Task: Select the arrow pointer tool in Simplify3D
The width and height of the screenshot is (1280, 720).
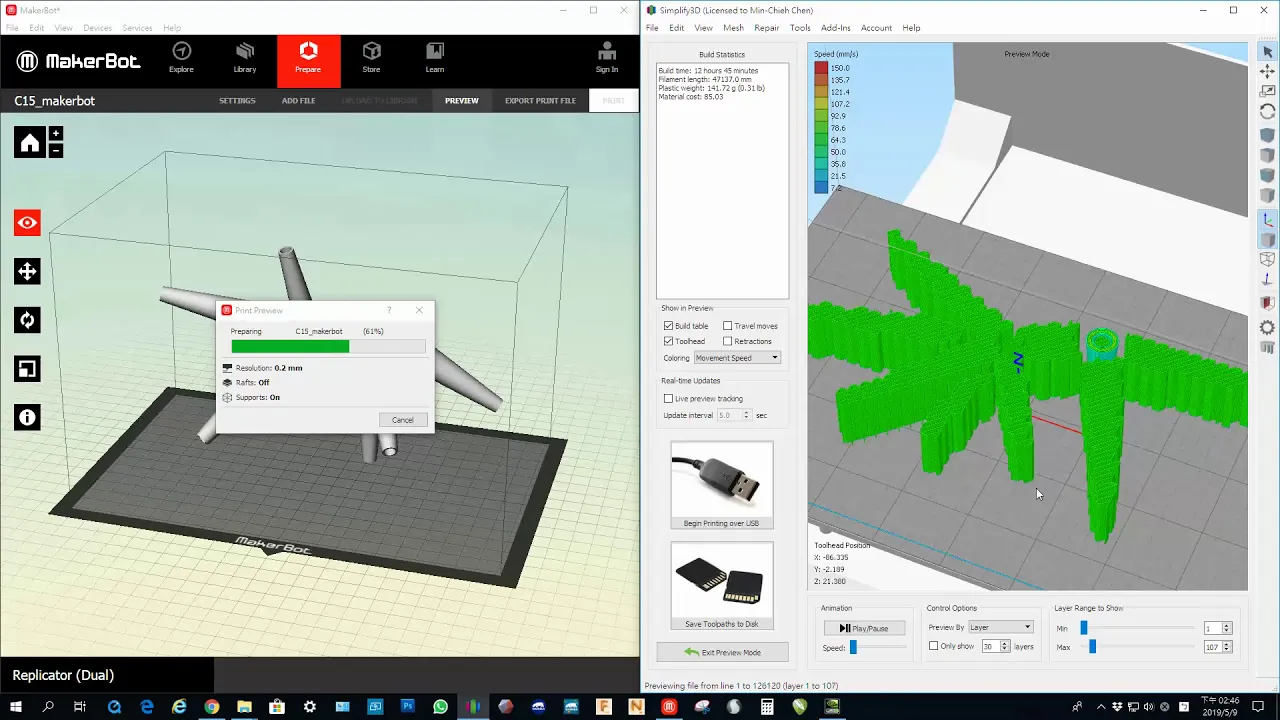Action: (1267, 52)
